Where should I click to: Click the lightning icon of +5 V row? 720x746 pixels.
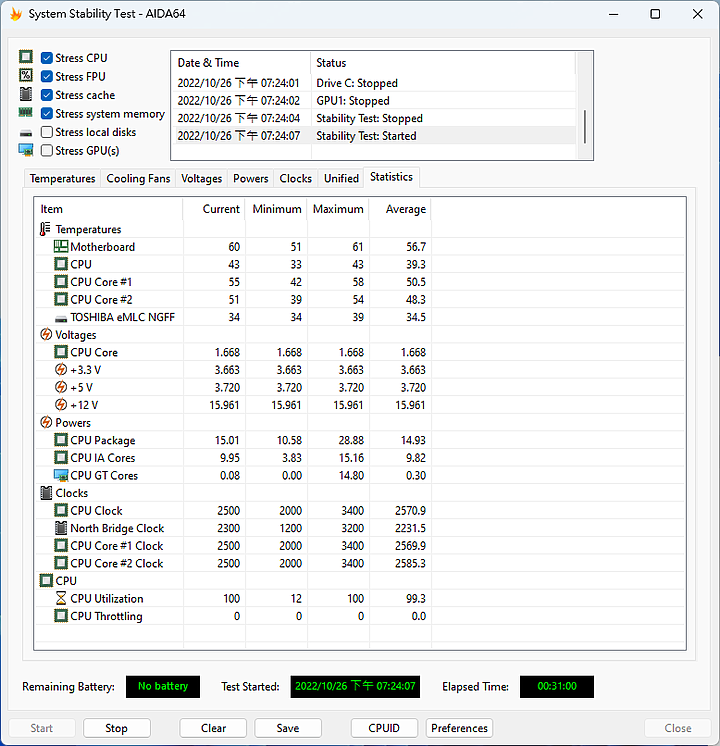coord(61,387)
